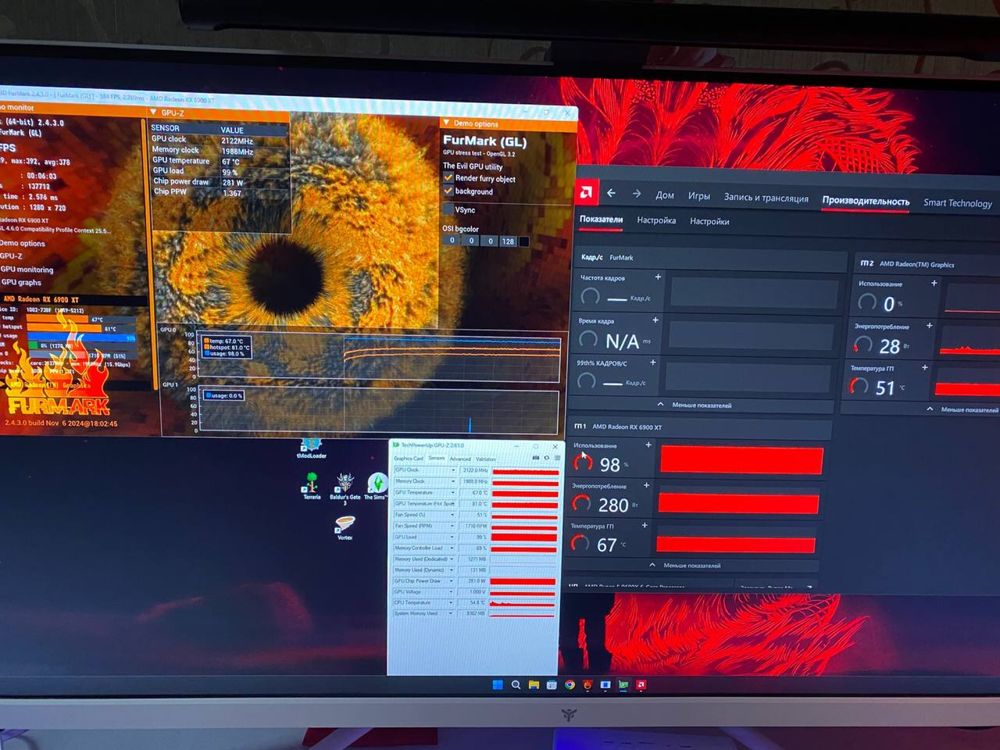Open the GPU Clock sensor dropdown in GPU-Z
This screenshot has width=1000, height=750.
tap(453, 470)
